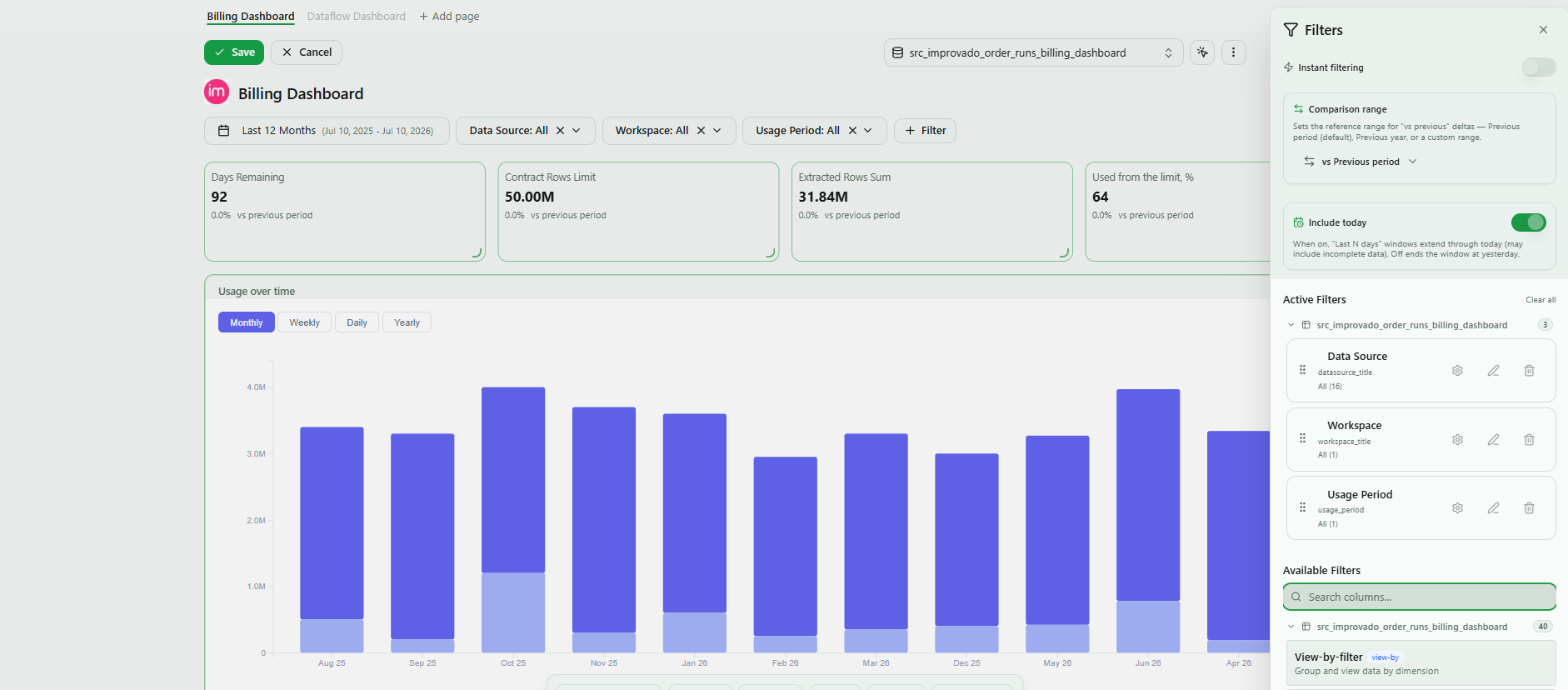Viewport: 1568px width, 690px height.
Task: Click the pink Improvado logo icon
Action: [217, 92]
